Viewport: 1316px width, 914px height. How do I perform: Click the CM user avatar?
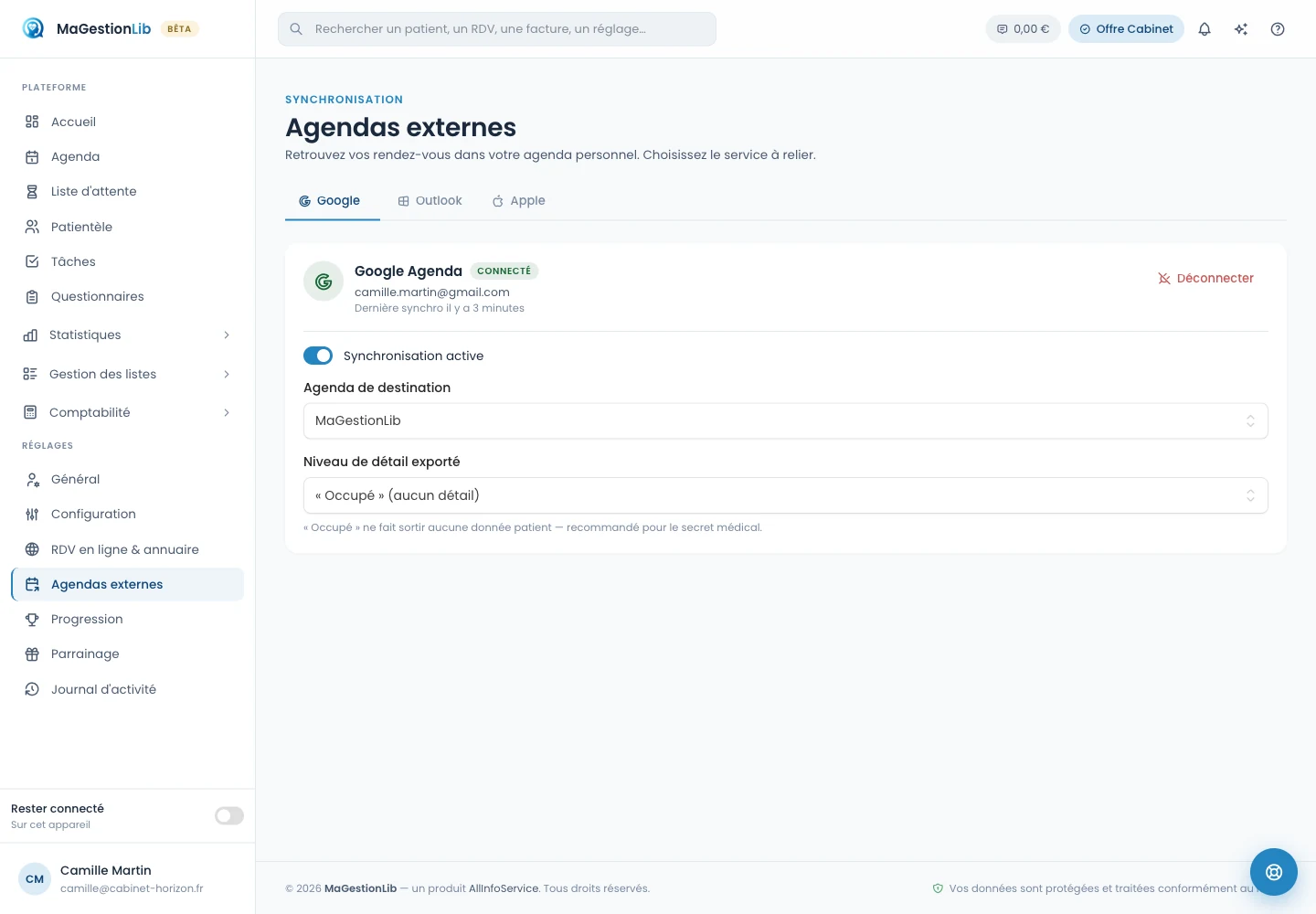click(35, 879)
